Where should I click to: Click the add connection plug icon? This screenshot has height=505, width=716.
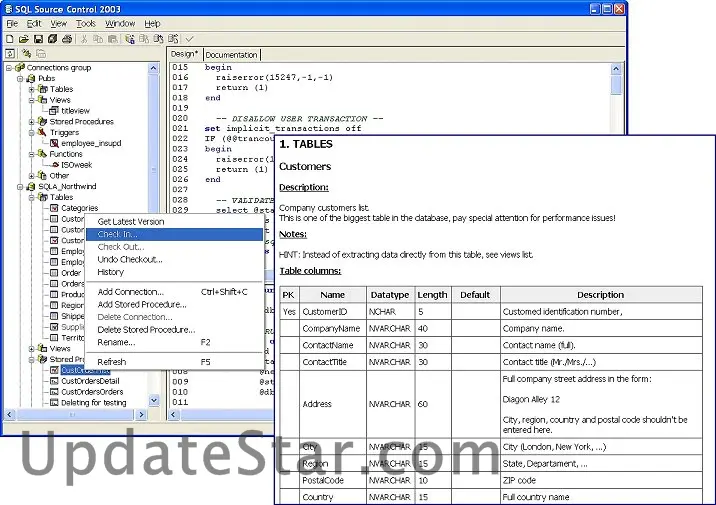tap(26, 54)
